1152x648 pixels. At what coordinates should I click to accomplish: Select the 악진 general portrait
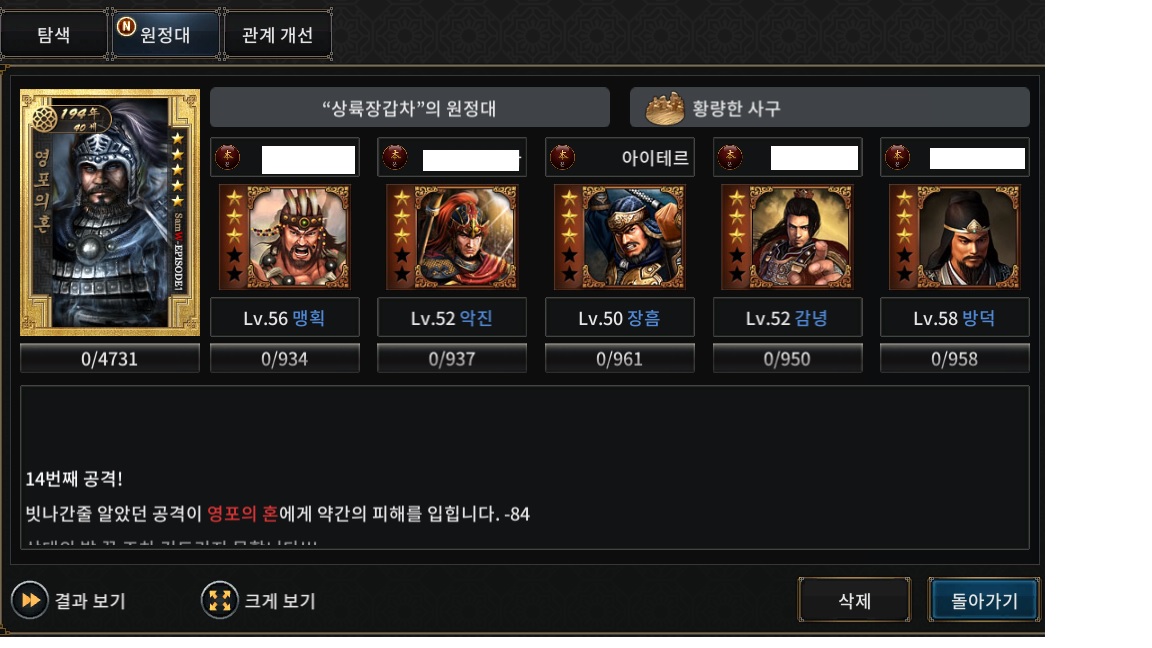453,237
